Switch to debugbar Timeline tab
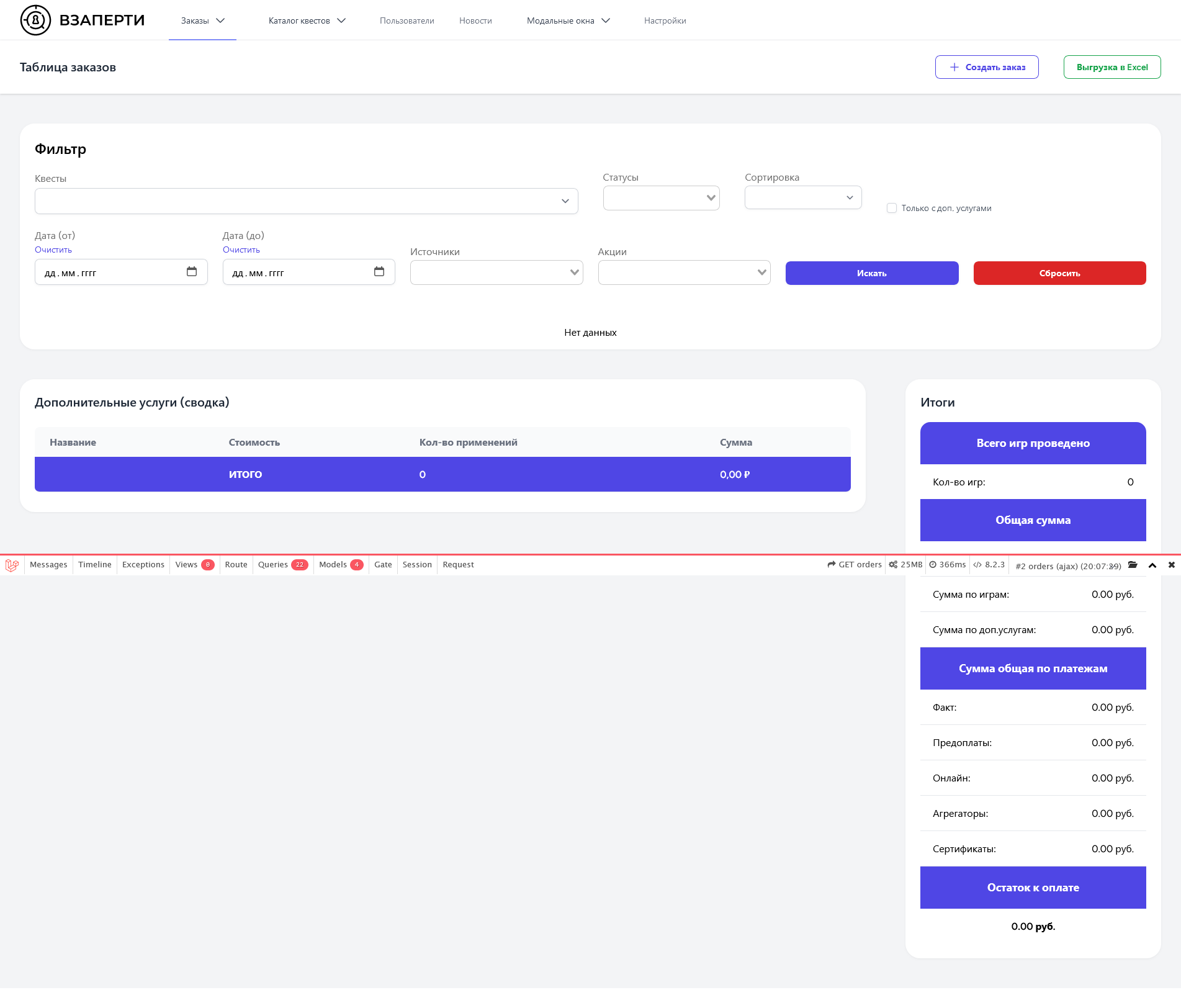Image resolution: width=1181 pixels, height=1008 pixels. [x=95, y=565]
